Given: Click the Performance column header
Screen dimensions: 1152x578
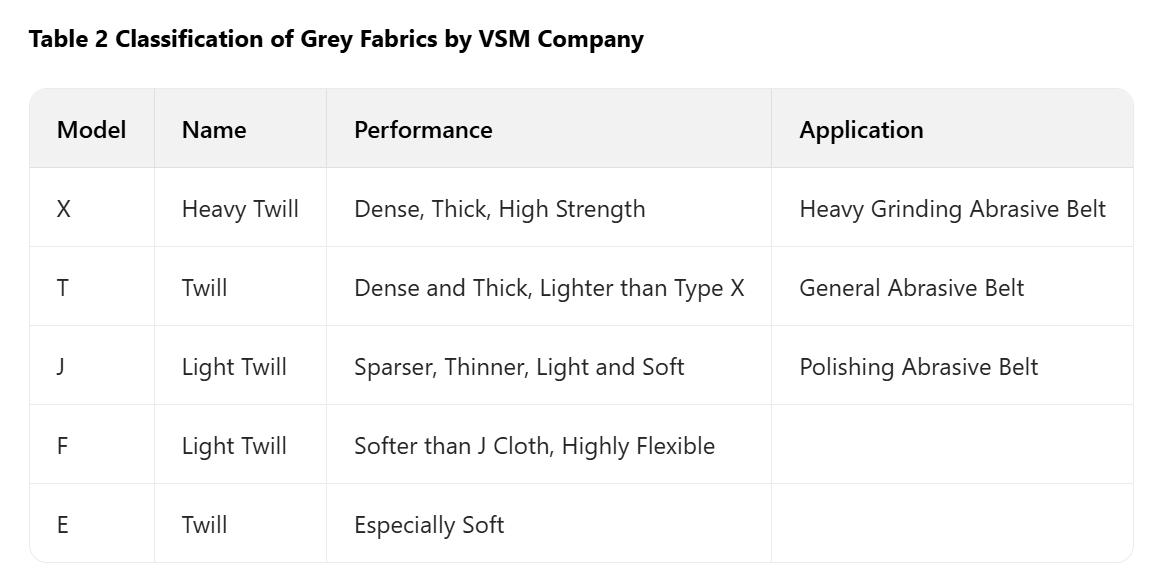Looking at the screenshot, I should click(423, 130).
